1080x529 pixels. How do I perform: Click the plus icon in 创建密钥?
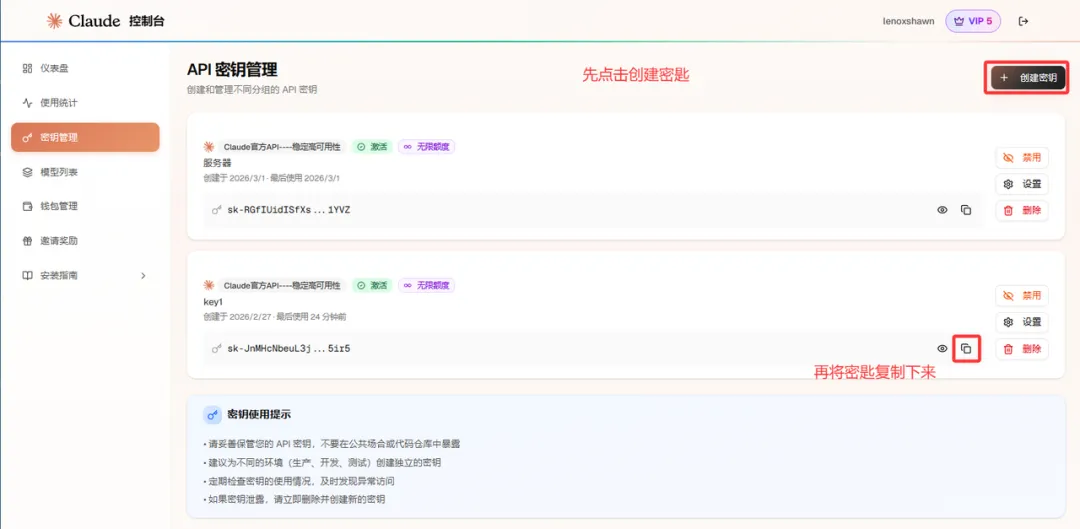(x=1004, y=78)
